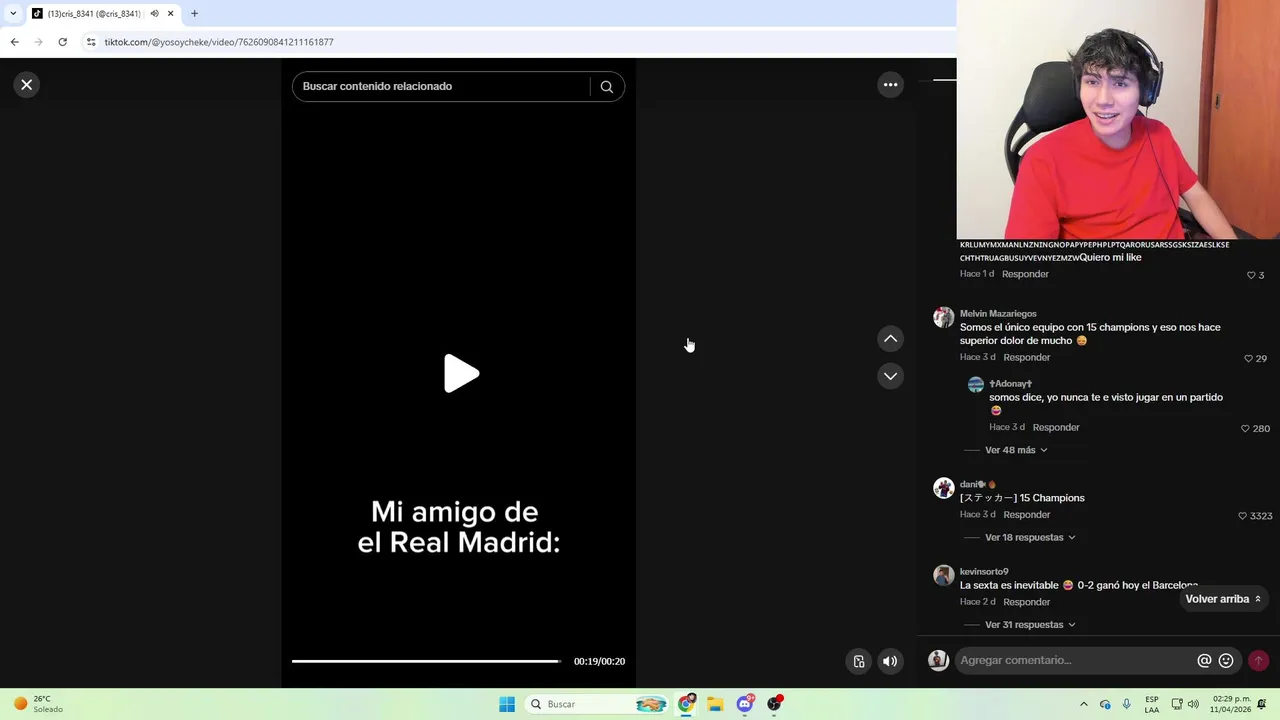Go back in browser history
1280x720 pixels.
[14, 42]
